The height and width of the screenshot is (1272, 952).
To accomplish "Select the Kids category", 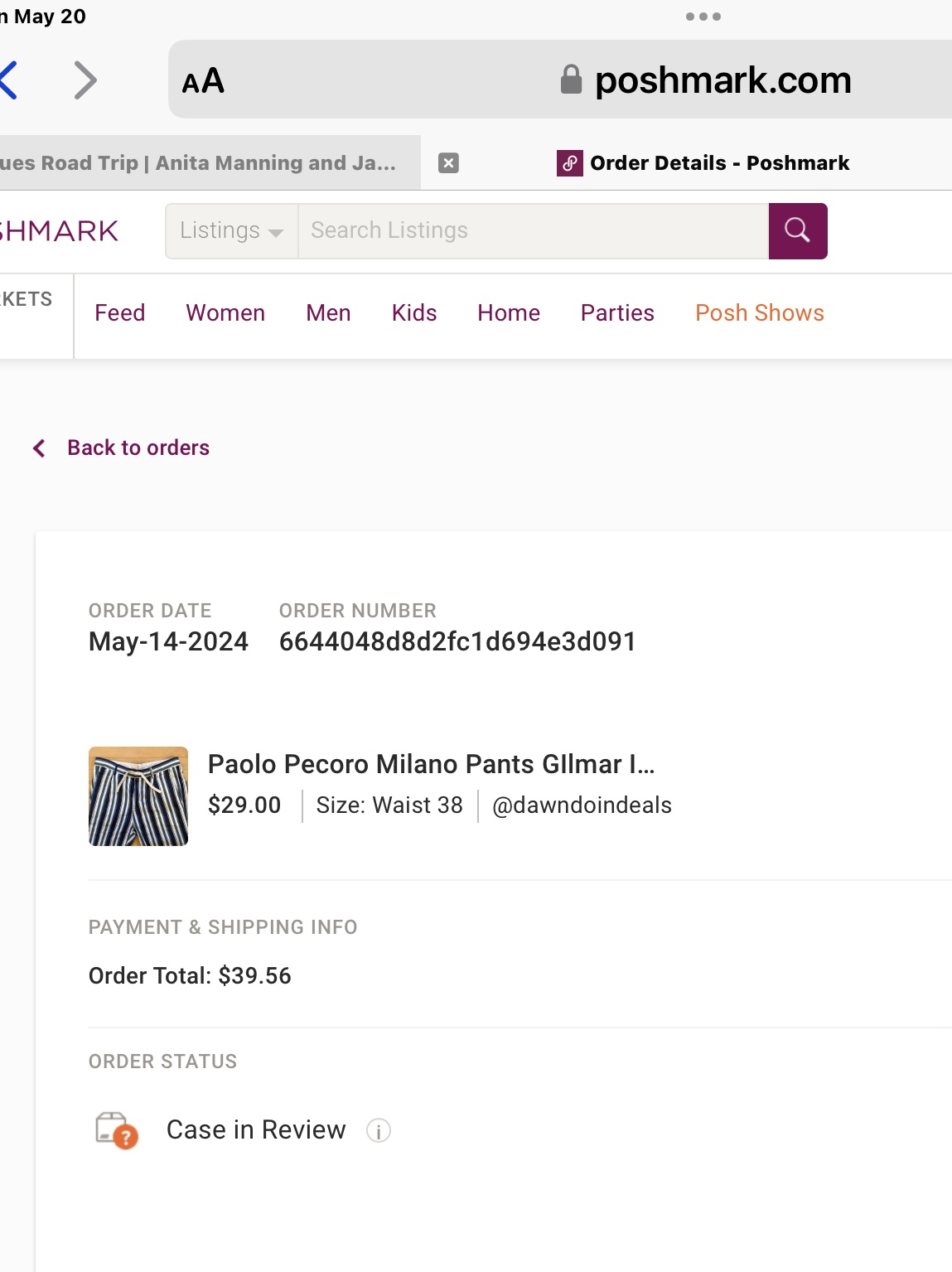I will point(413,312).
